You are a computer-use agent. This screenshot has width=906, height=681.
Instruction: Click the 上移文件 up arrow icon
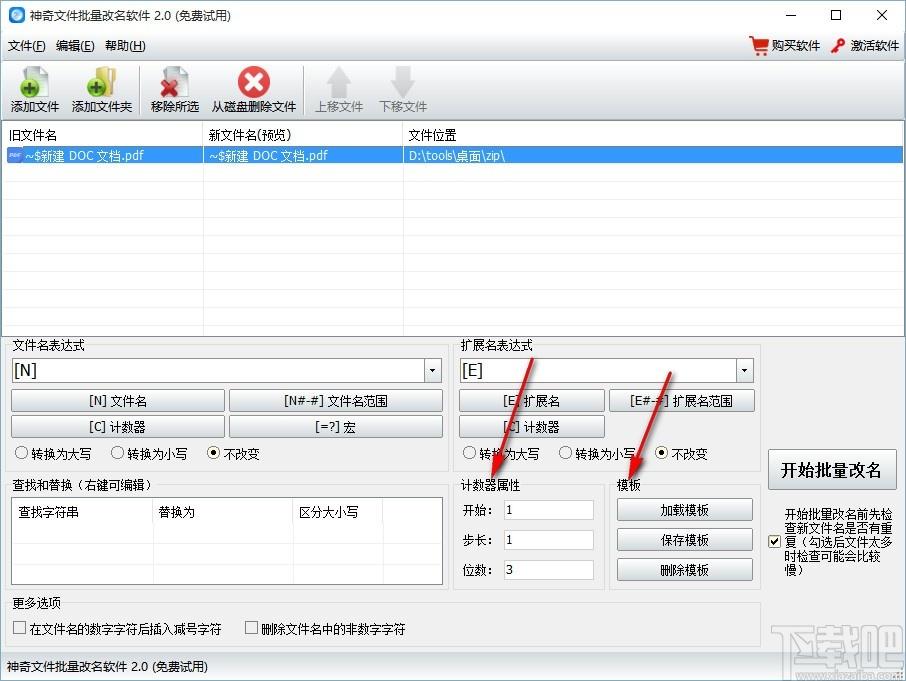point(339,82)
